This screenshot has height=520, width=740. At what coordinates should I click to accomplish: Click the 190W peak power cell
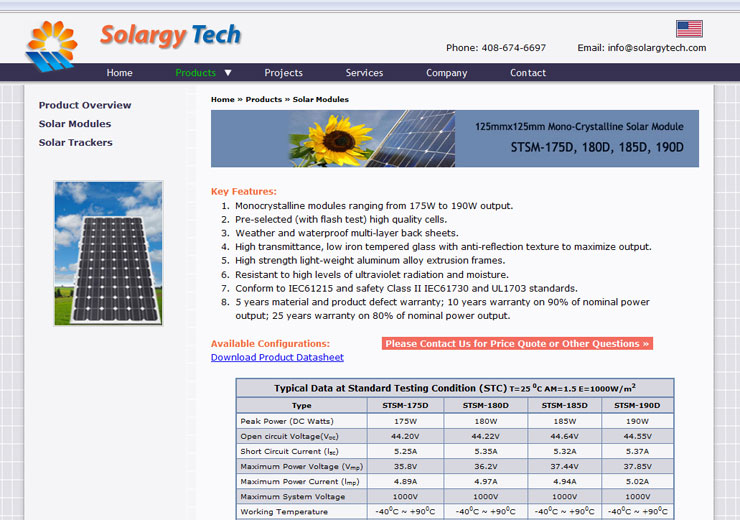point(637,421)
